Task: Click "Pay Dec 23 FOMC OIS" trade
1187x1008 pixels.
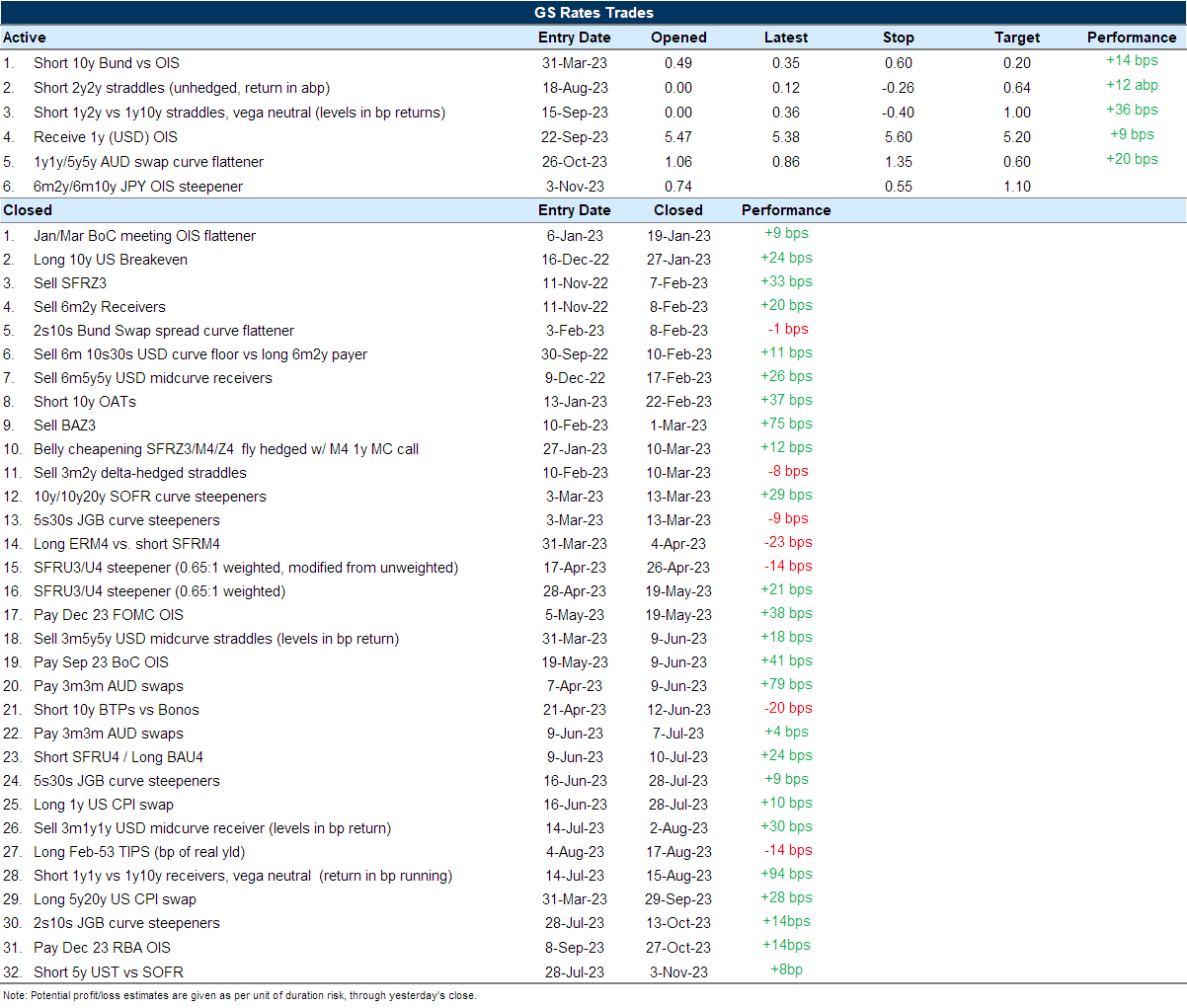Action: pos(109,615)
